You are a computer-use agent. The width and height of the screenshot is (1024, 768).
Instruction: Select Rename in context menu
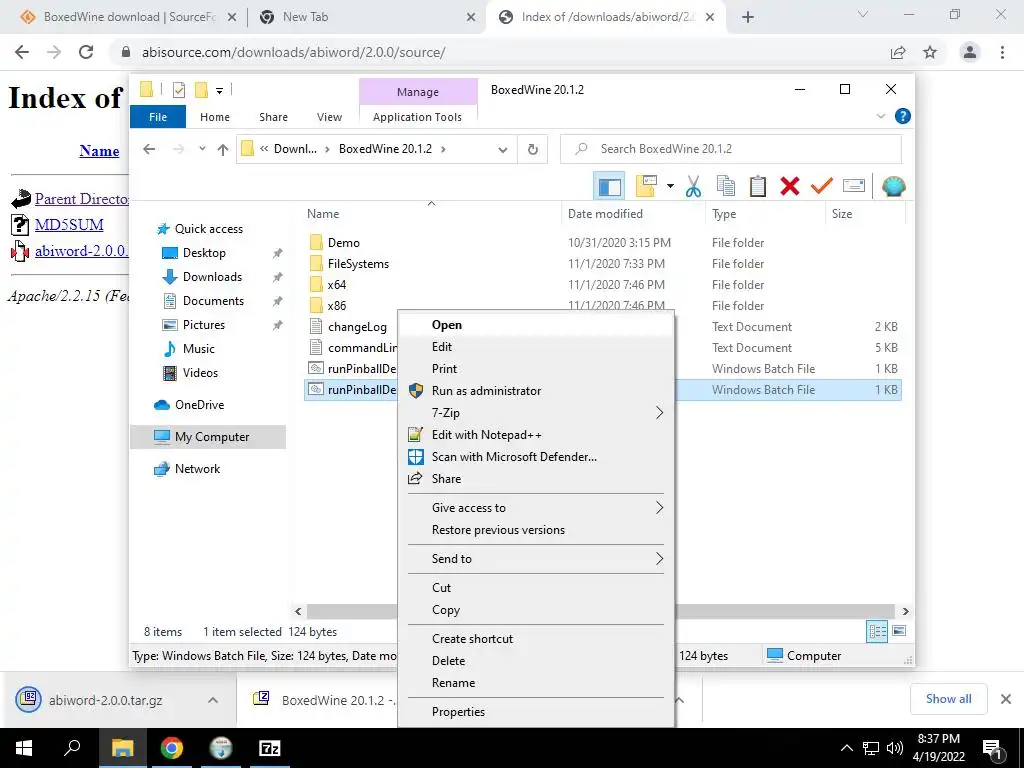(x=536, y=683)
